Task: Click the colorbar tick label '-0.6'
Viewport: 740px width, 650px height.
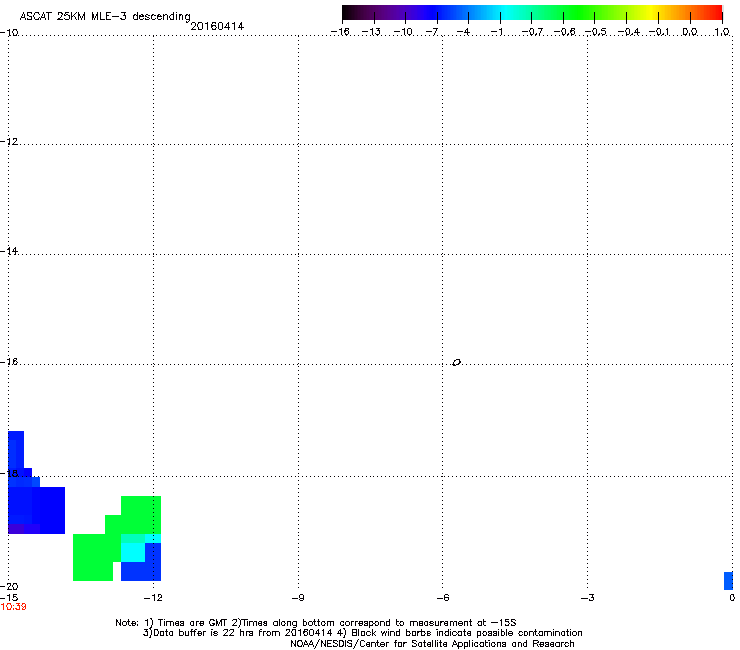Action: 564,32
